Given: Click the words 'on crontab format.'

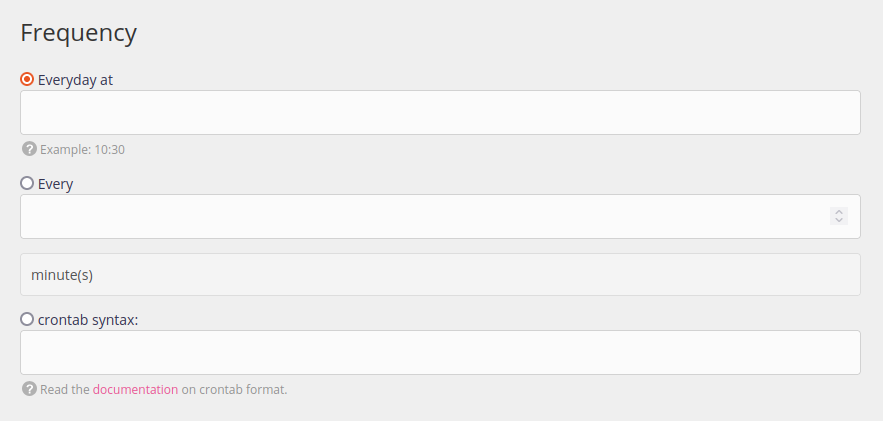Looking at the screenshot, I should point(234,389).
